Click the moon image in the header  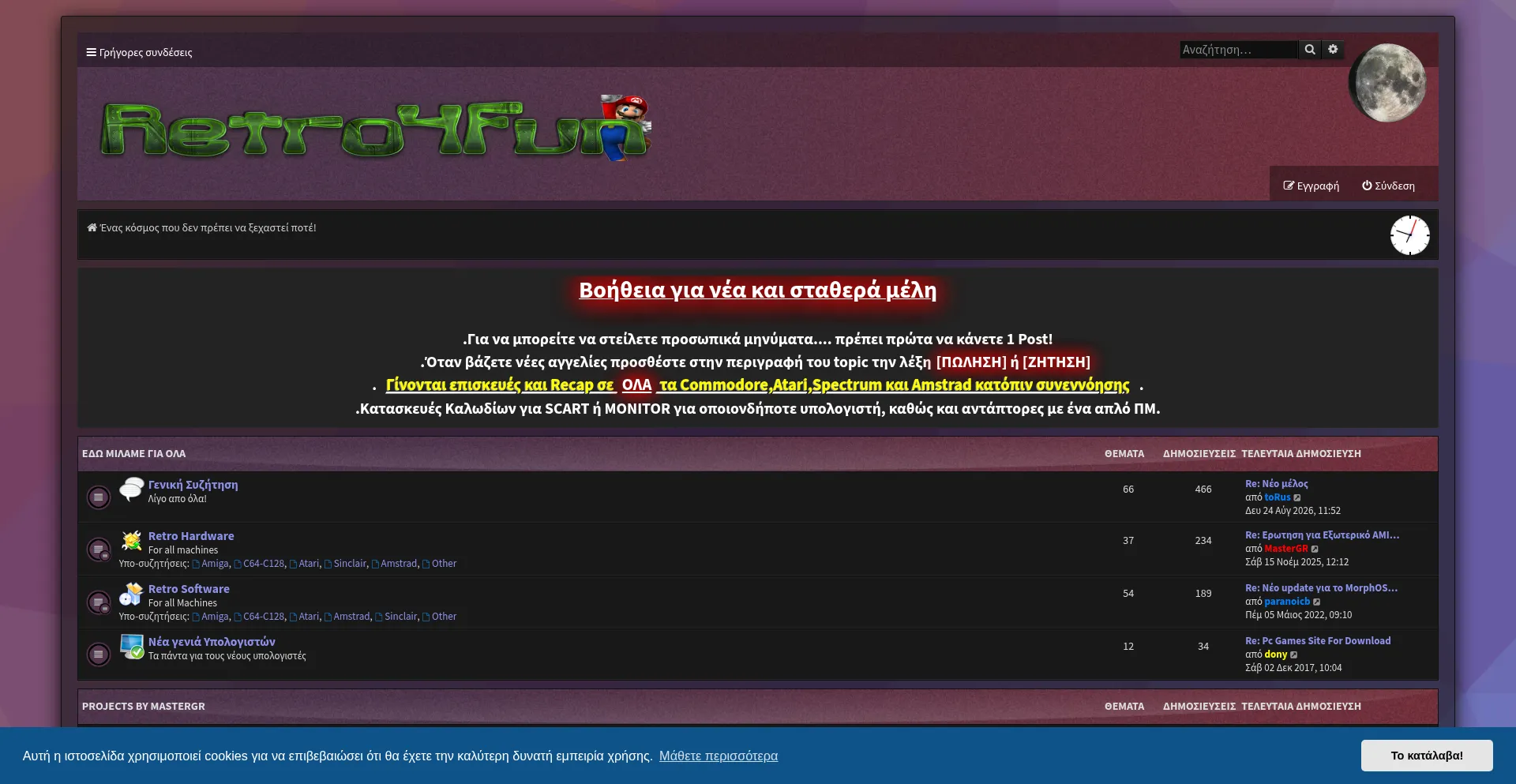1387,82
